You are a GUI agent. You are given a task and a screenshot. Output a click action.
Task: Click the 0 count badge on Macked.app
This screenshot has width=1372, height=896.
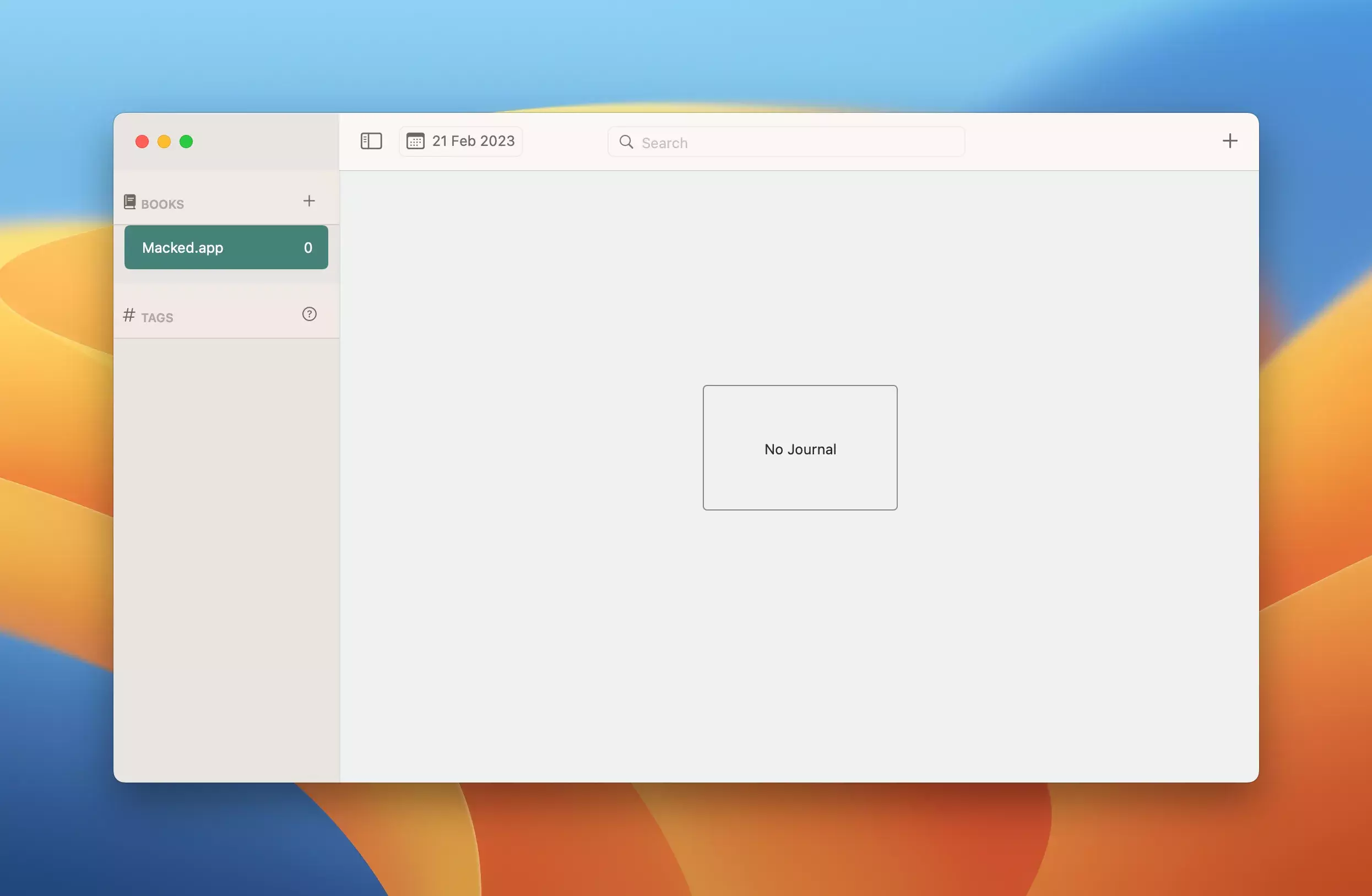308,248
